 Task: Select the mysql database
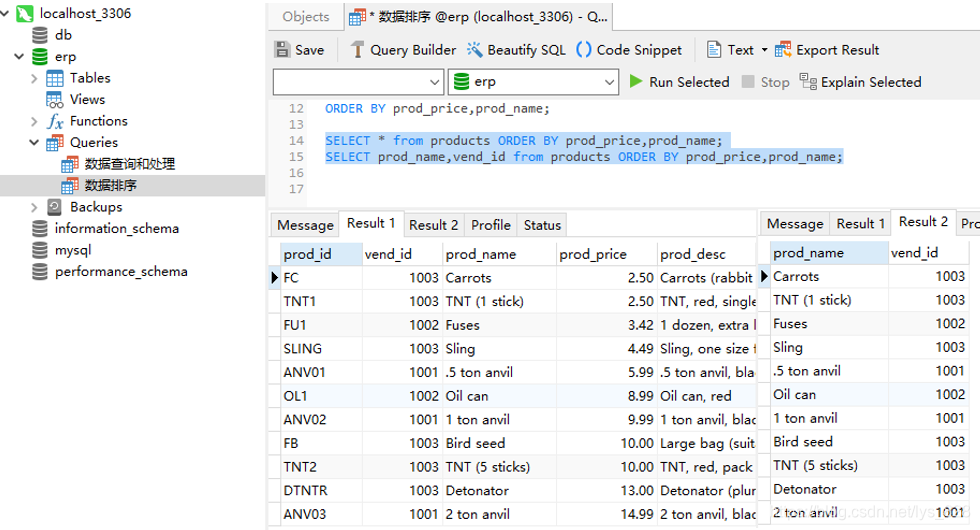tap(73, 250)
